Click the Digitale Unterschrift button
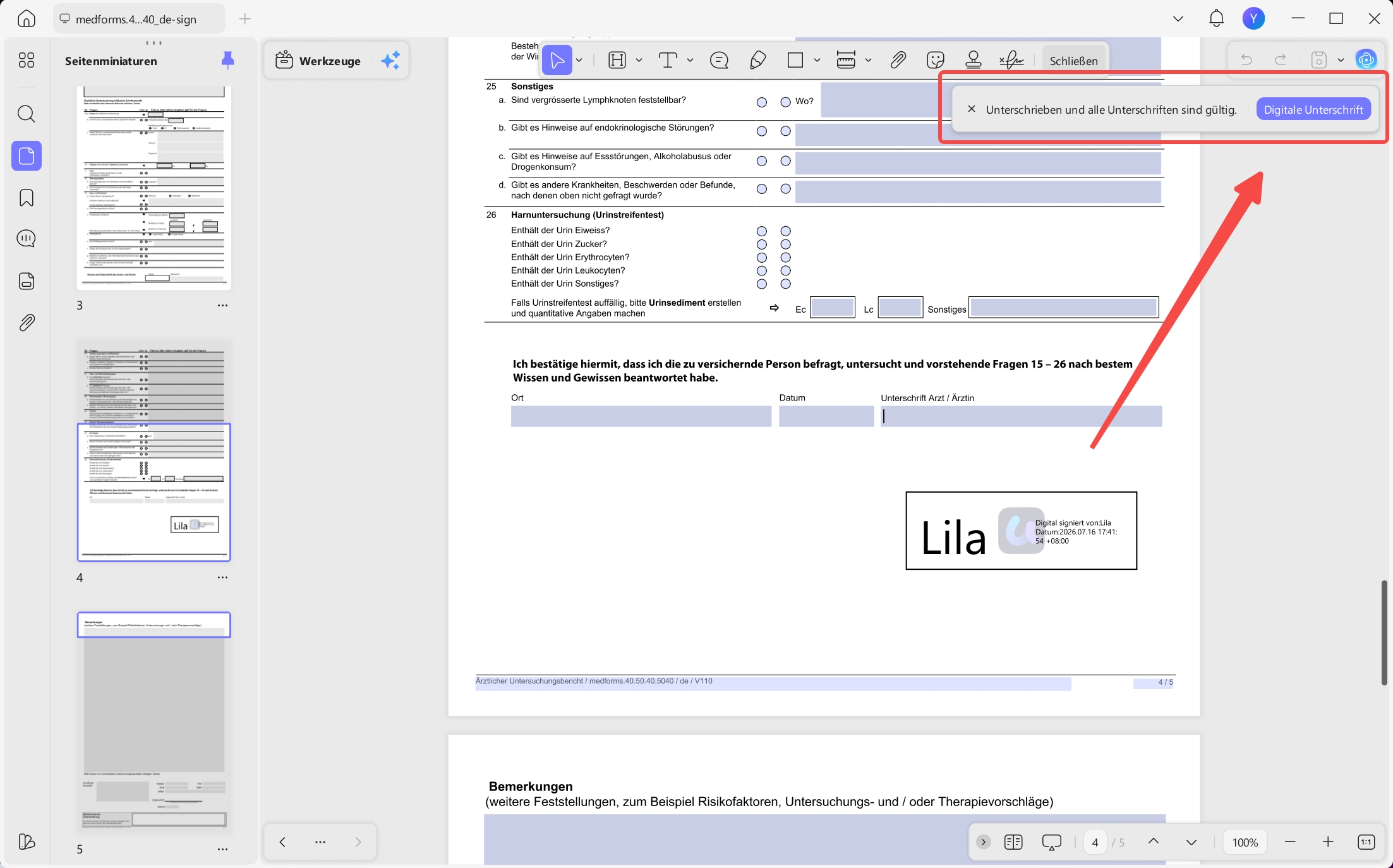The image size is (1393, 868). coord(1313,110)
